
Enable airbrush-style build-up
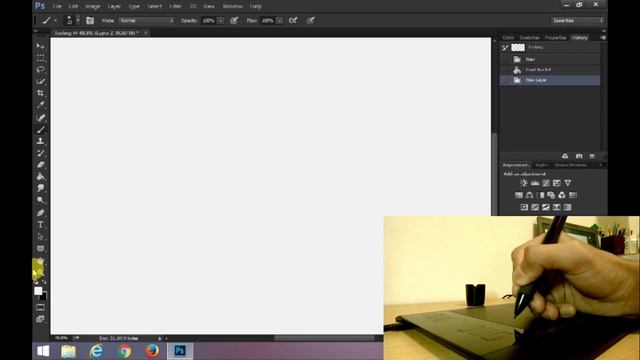(293, 20)
